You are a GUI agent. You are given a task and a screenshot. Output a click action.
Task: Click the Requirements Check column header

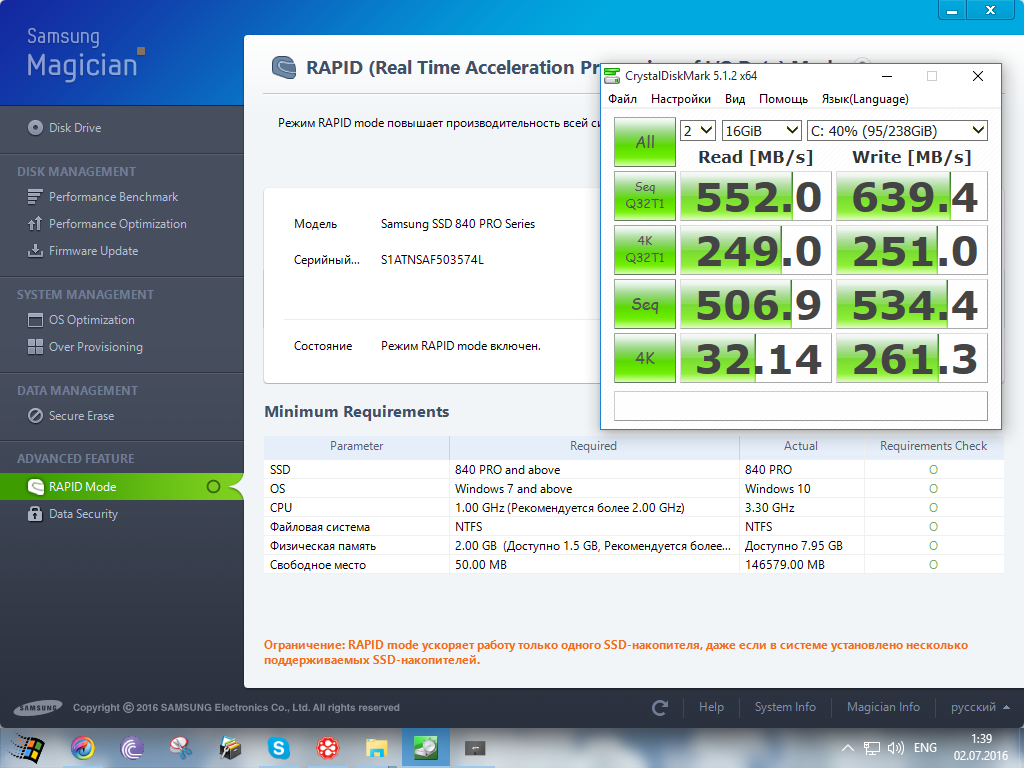coord(933,446)
